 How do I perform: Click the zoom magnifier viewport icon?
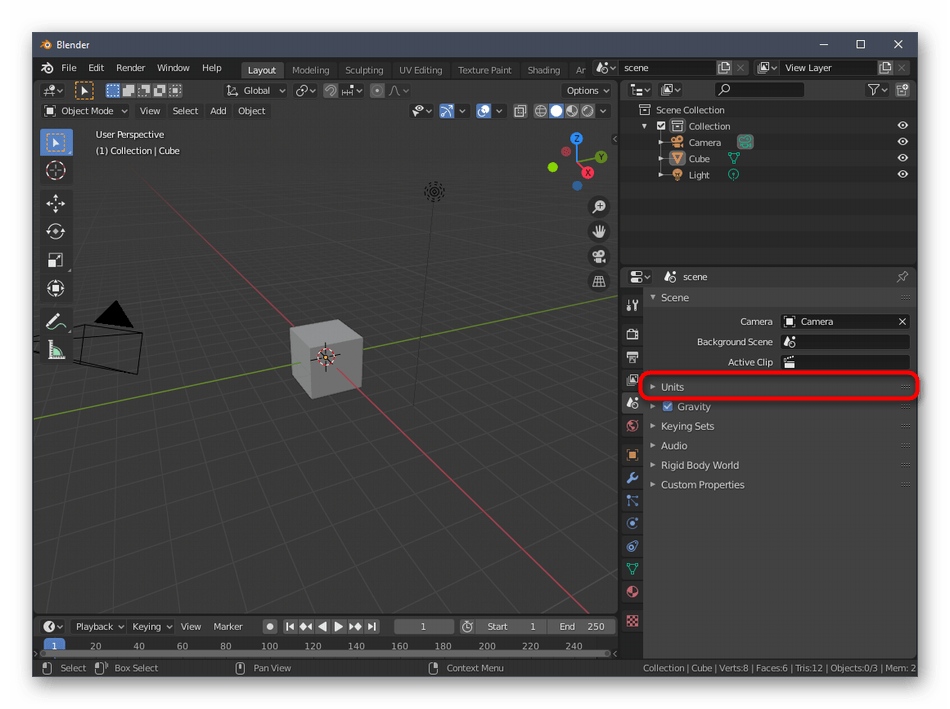pos(599,207)
